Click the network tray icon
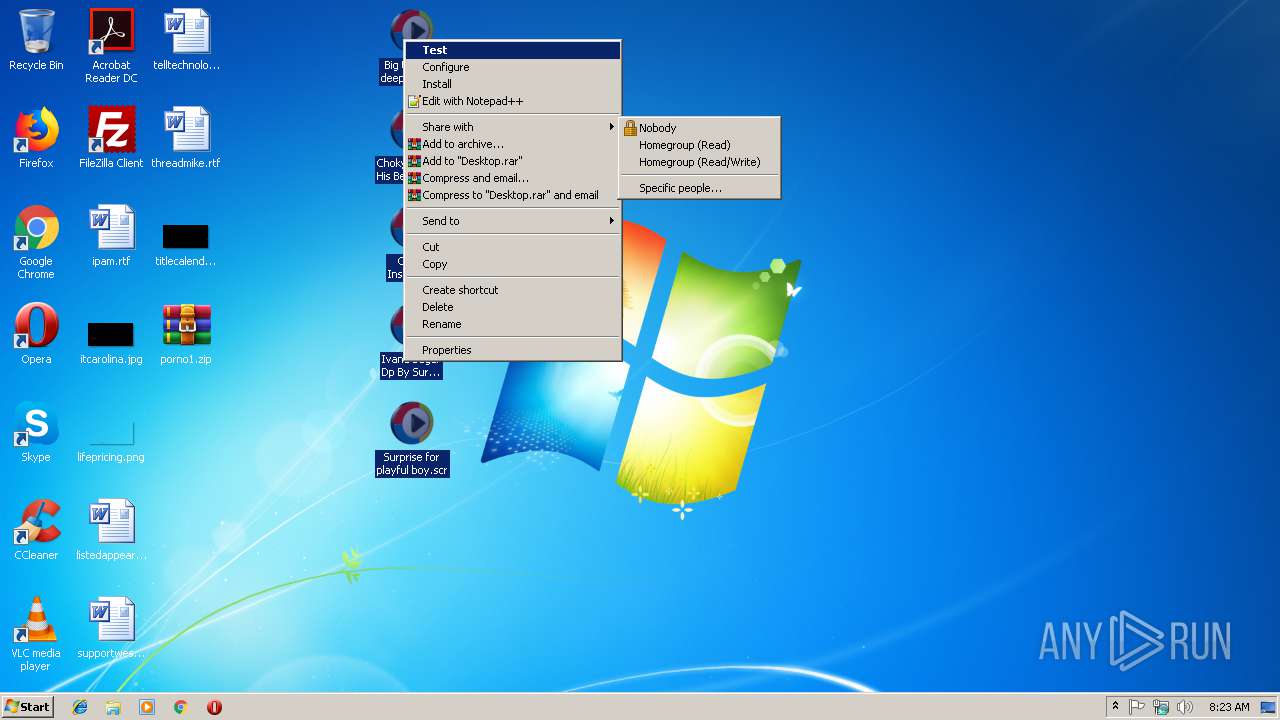1280x720 pixels. click(1161, 707)
